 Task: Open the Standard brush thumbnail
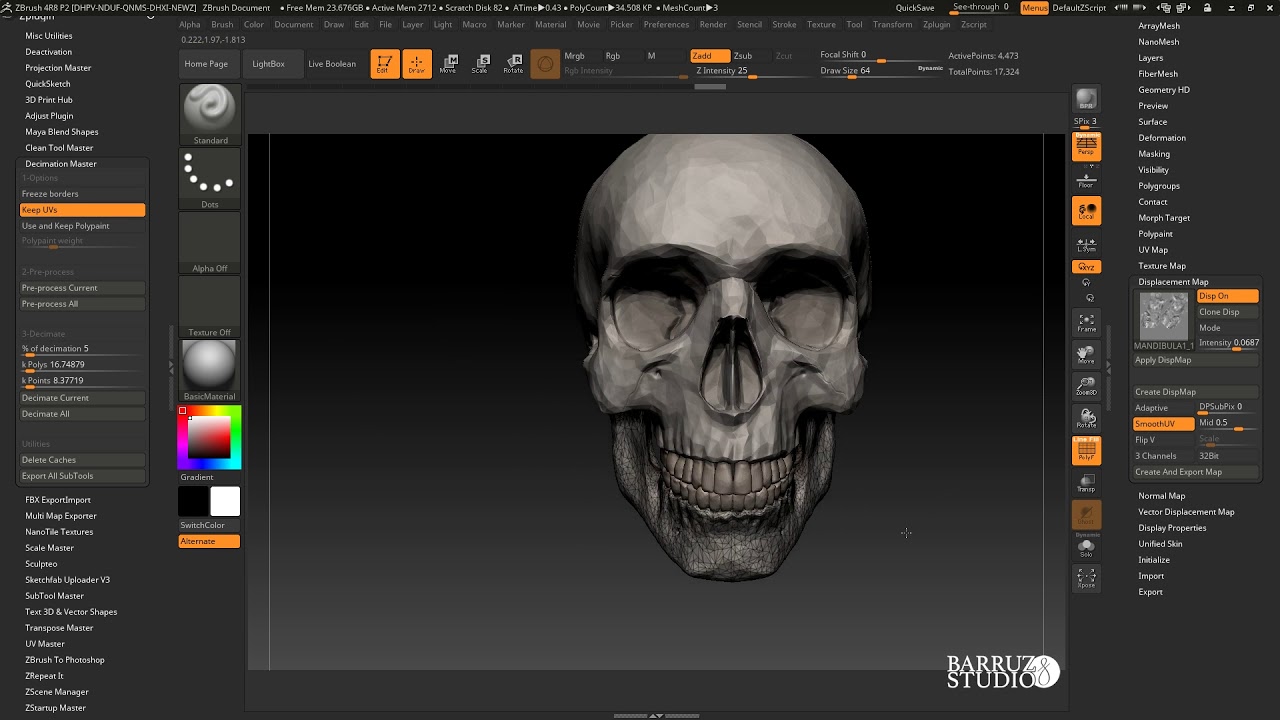210,115
